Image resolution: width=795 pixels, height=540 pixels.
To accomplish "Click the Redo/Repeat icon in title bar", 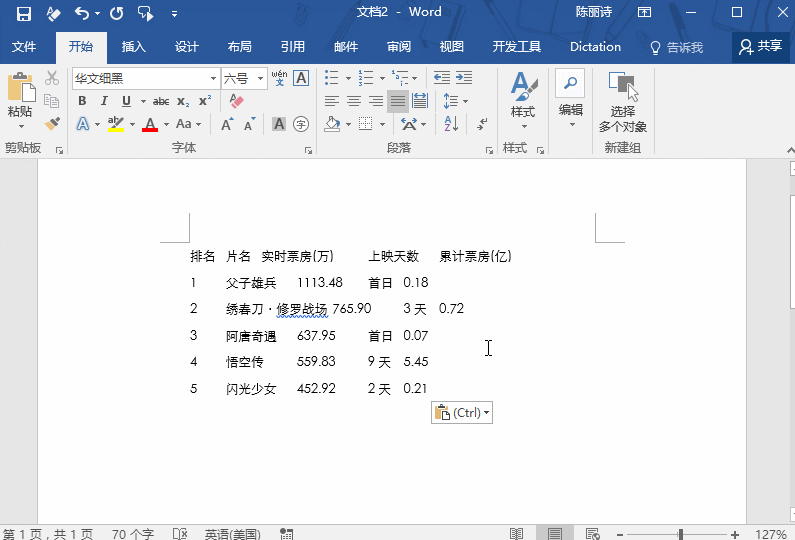I will coord(117,13).
